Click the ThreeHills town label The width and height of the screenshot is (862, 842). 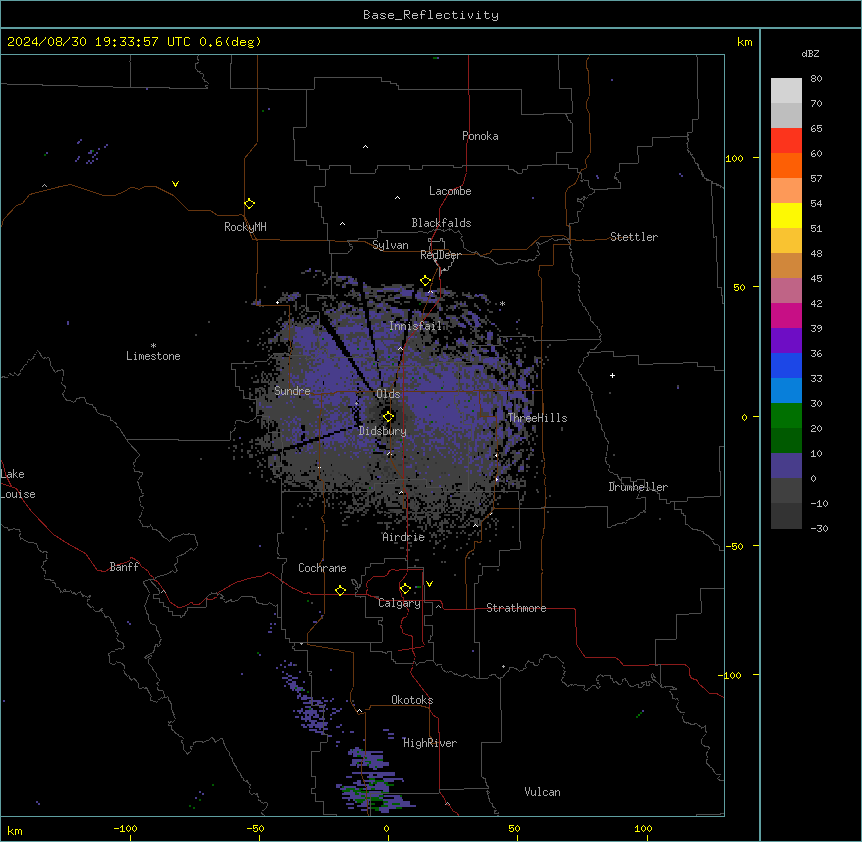tap(537, 418)
